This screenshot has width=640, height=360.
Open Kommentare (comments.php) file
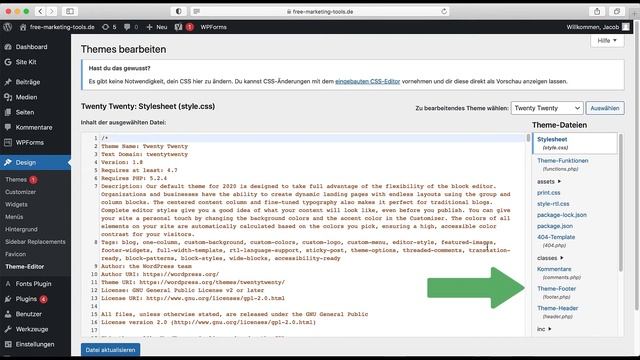tap(558, 273)
